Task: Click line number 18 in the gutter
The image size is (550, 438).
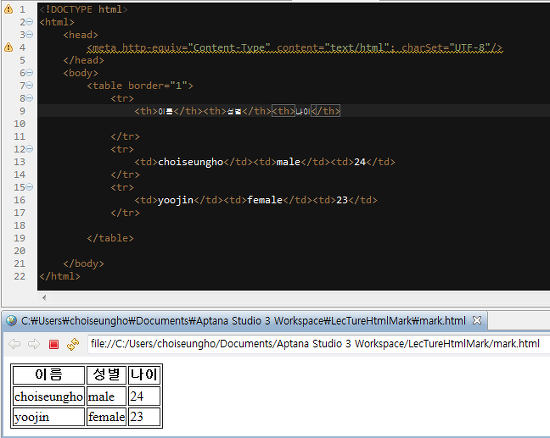Action: [20, 225]
